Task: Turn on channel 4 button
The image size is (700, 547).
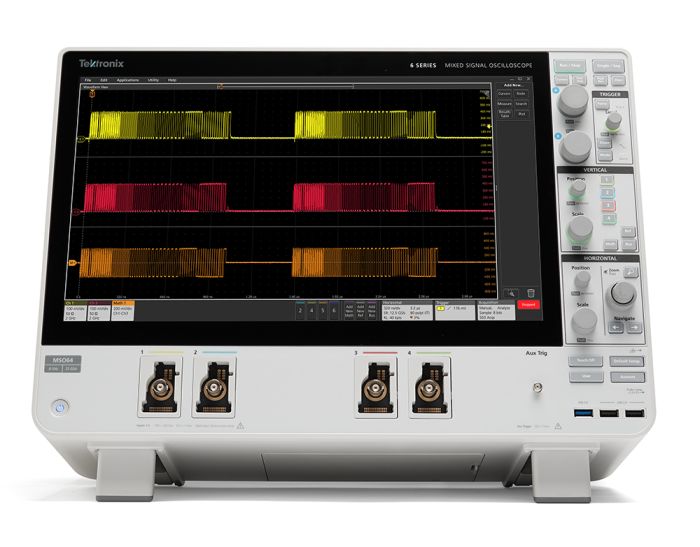Action: [x=312, y=311]
